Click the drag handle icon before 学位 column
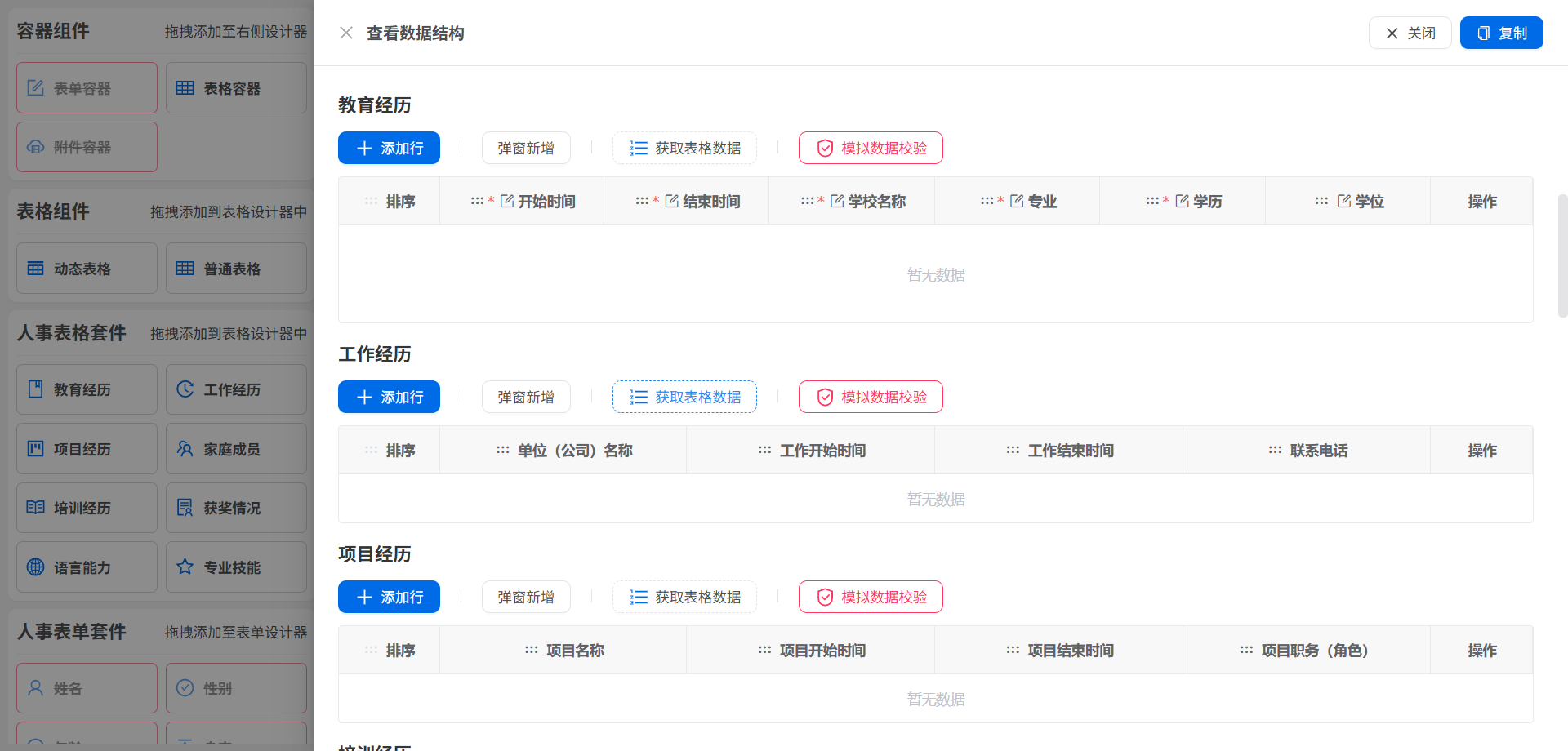Screen dimensions: 1568x751 [1321, 201]
